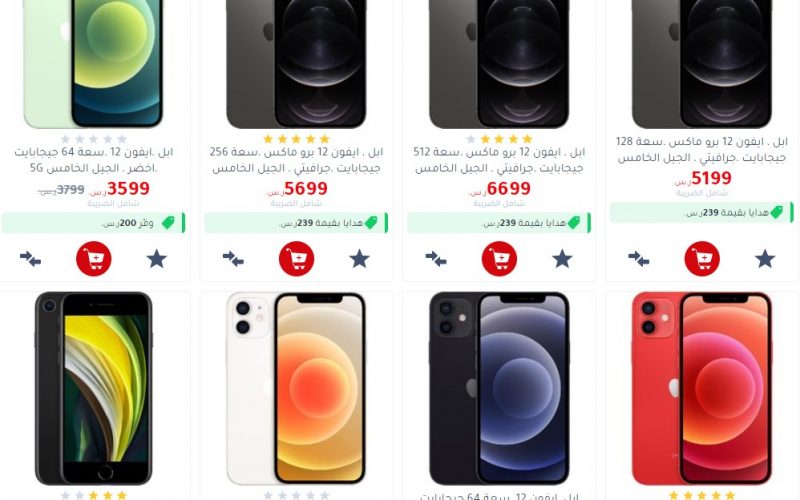Favorite the 5199 priced iPhone with star
Image resolution: width=800 pixels, height=500 pixels.
tap(765, 259)
